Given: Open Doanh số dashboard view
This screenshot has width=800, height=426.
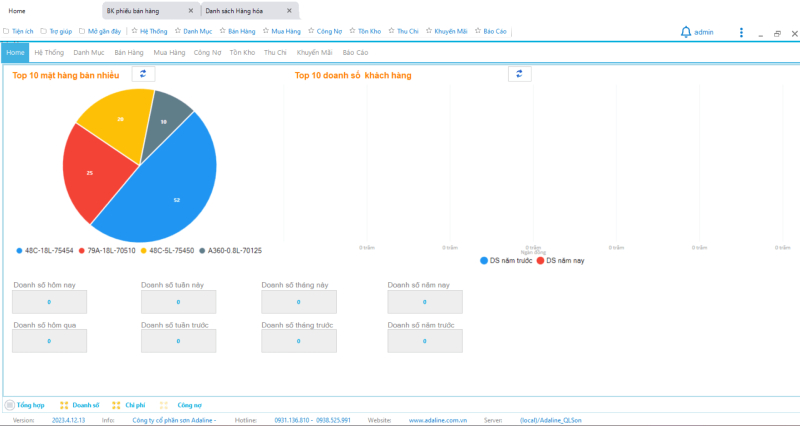Looking at the screenshot, I should click(x=80, y=405).
